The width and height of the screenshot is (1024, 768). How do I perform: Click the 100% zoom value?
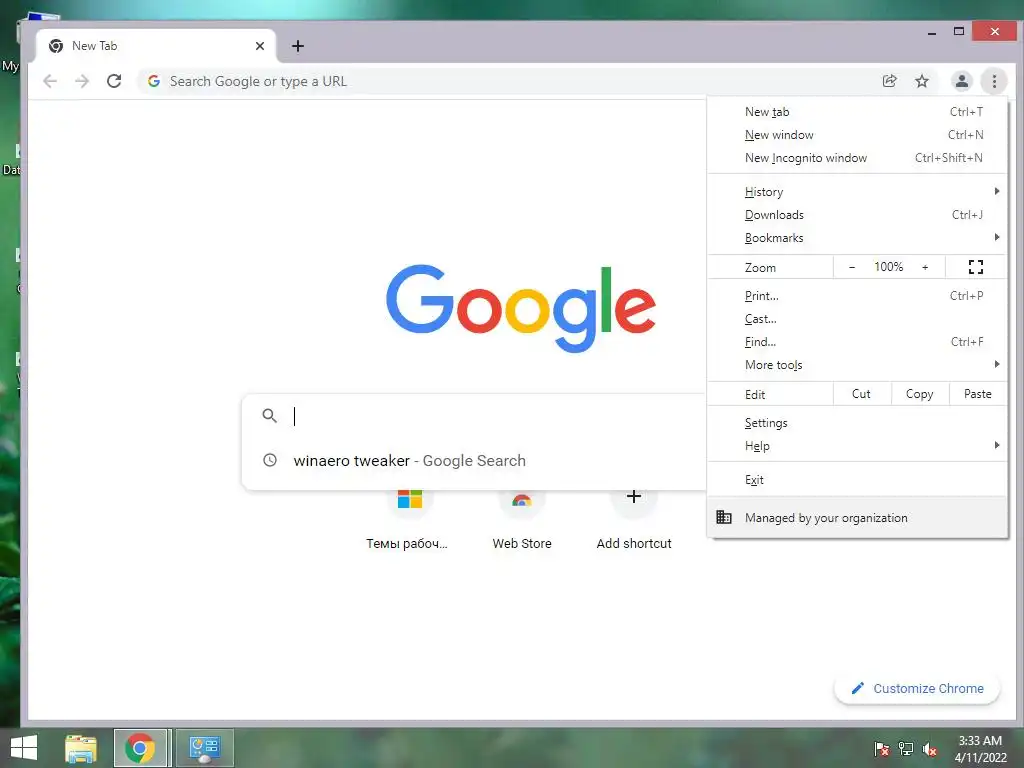(888, 266)
